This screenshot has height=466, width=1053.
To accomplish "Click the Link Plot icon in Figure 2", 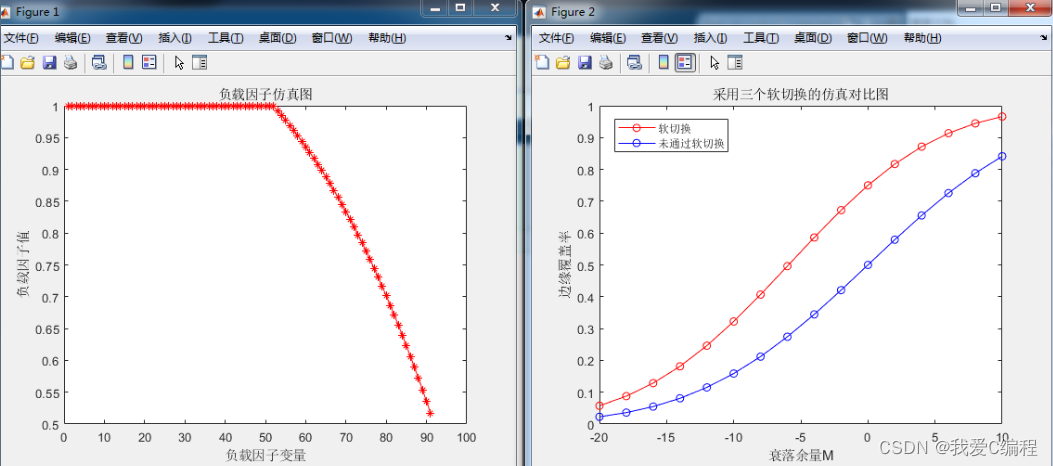I will click(x=634, y=63).
